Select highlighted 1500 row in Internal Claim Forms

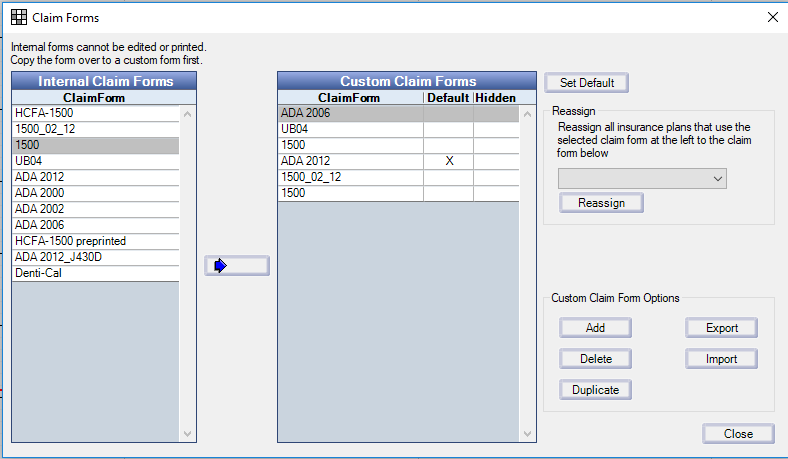coord(95,145)
